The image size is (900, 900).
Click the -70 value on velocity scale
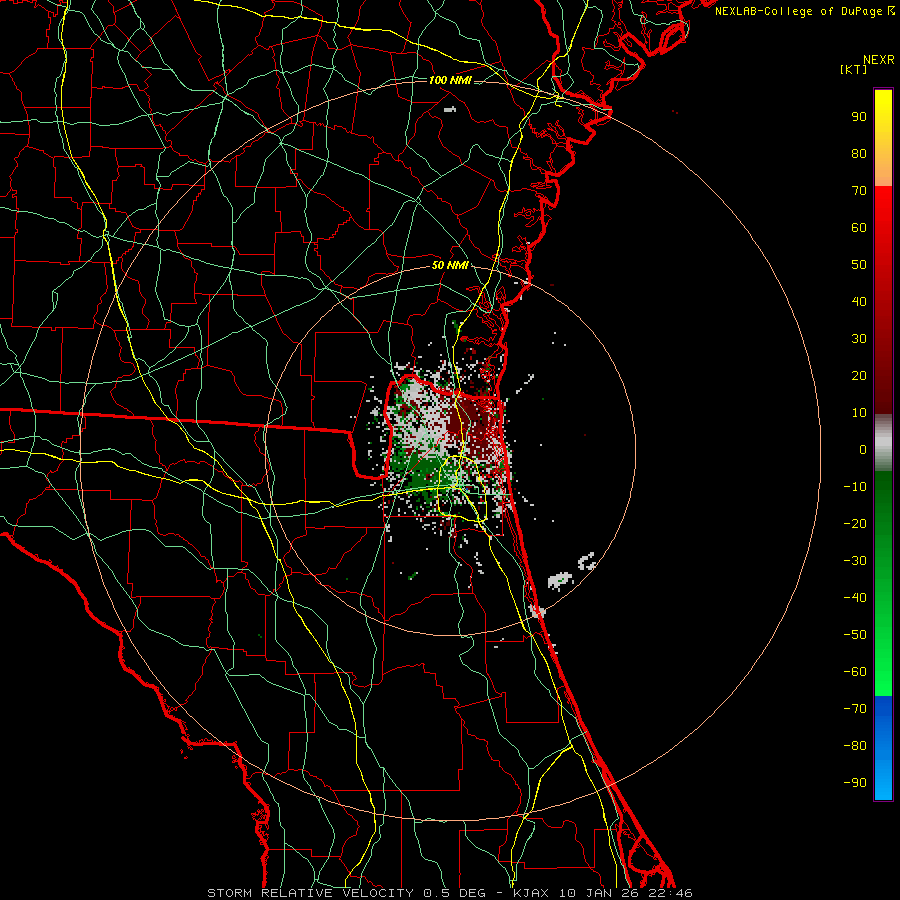[x=855, y=709]
